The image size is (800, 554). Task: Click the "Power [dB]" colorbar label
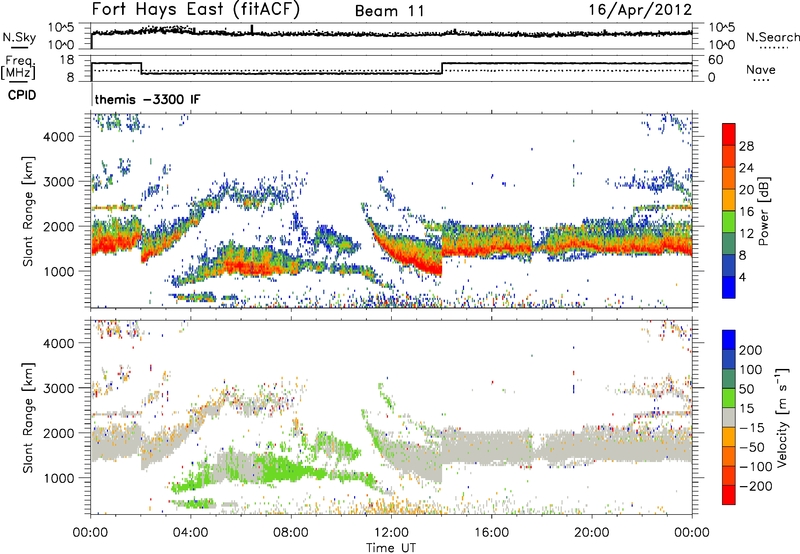[x=763, y=211]
